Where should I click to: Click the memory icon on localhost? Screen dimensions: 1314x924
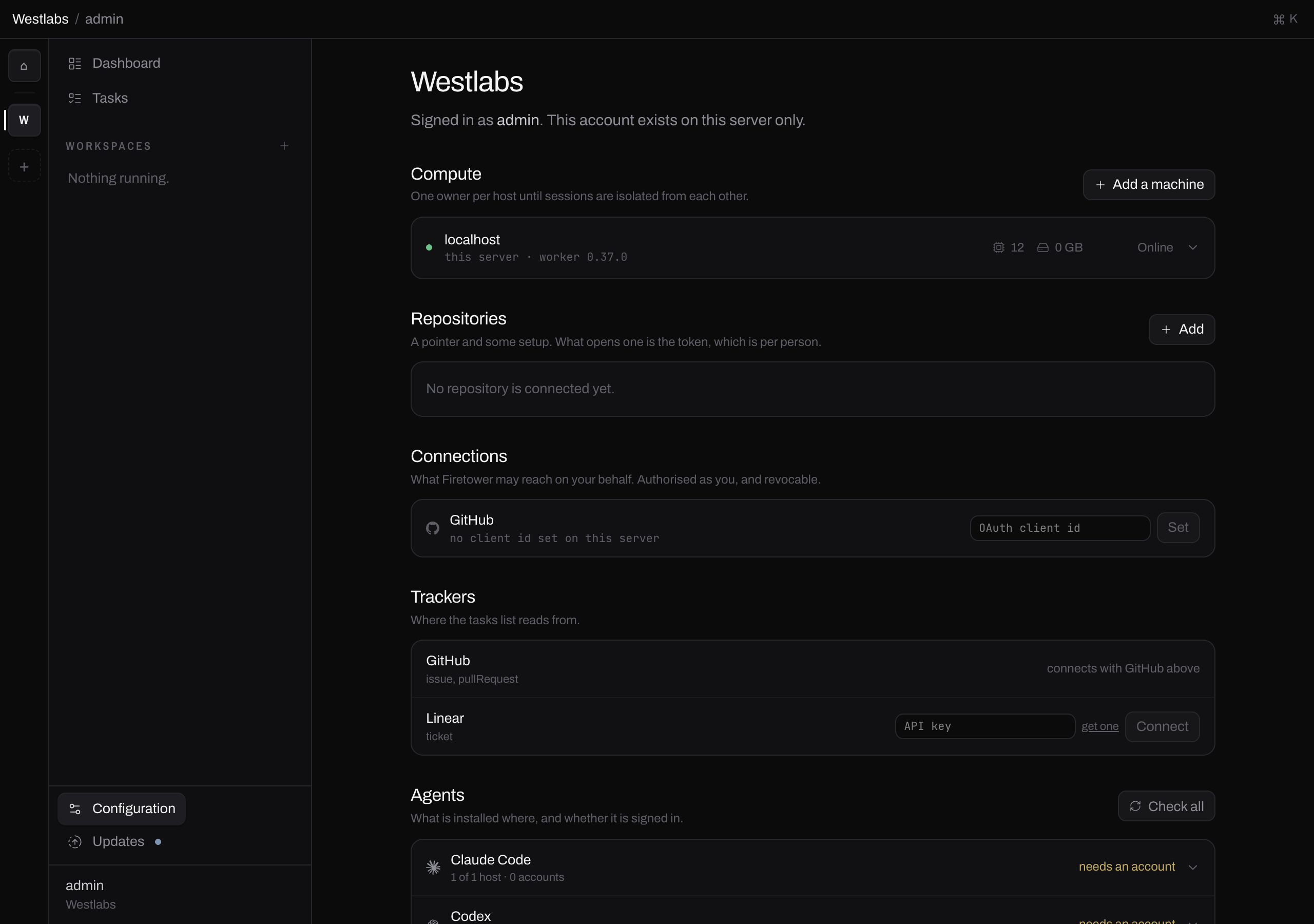click(1042, 247)
